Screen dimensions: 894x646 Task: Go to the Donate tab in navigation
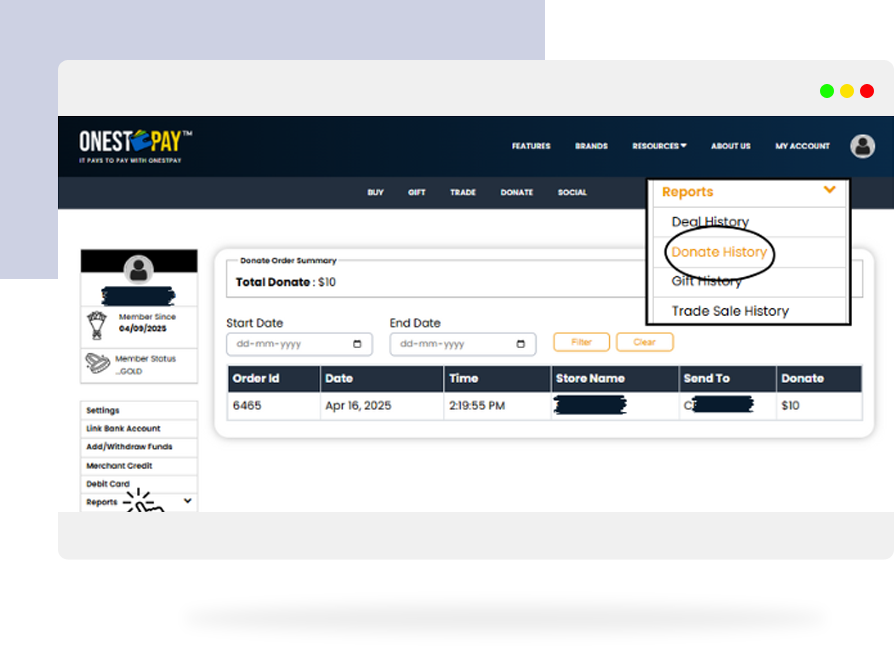pyautogui.click(x=516, y=192)
